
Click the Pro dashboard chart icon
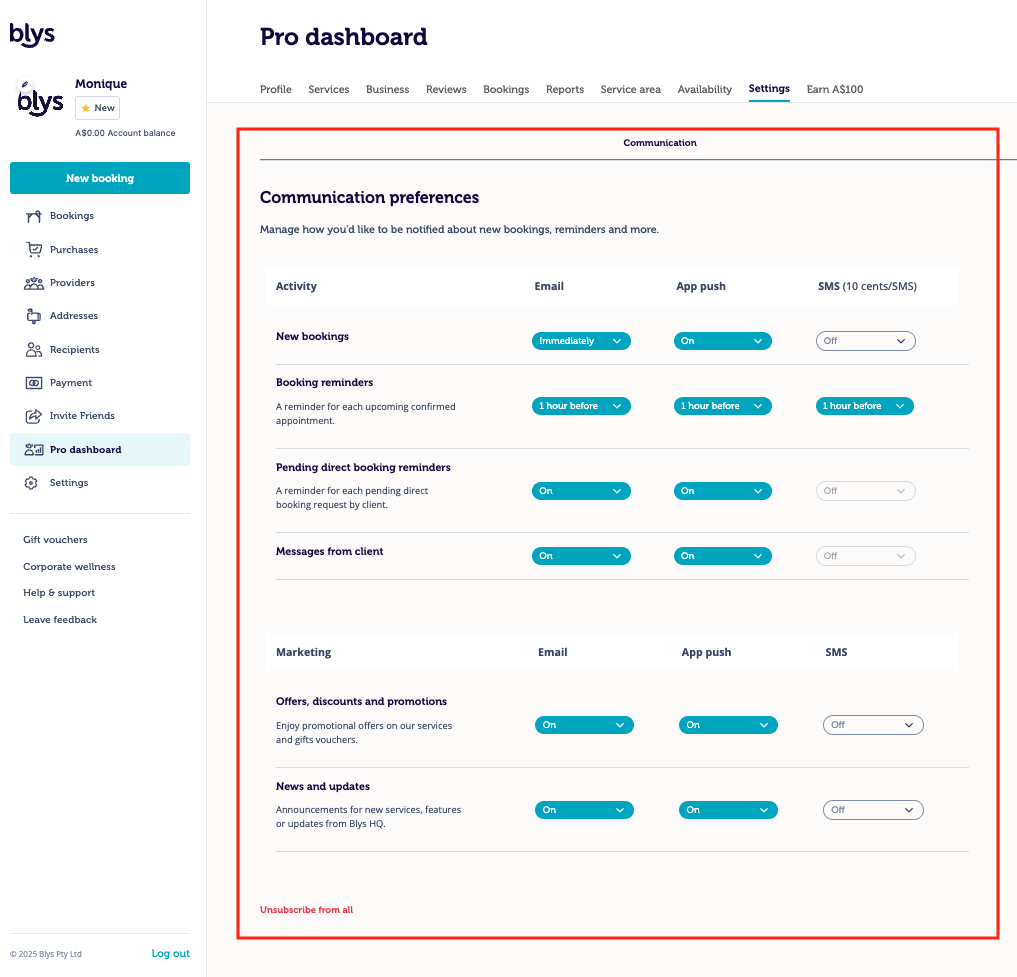pyautogui.click(x=34, y=450)
